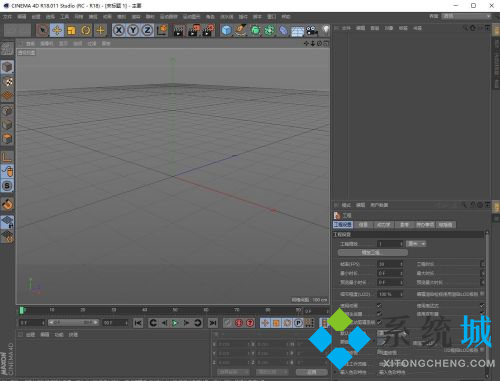This screenshot has height=381, width=500.
Task: Toggle the Z axis lock
Action: (x=147, y=30)
